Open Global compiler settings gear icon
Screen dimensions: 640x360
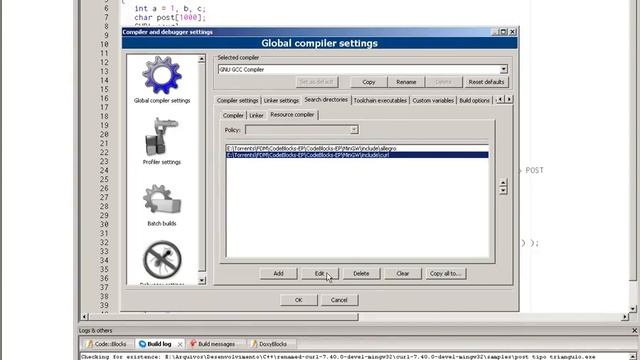point(162,76)
